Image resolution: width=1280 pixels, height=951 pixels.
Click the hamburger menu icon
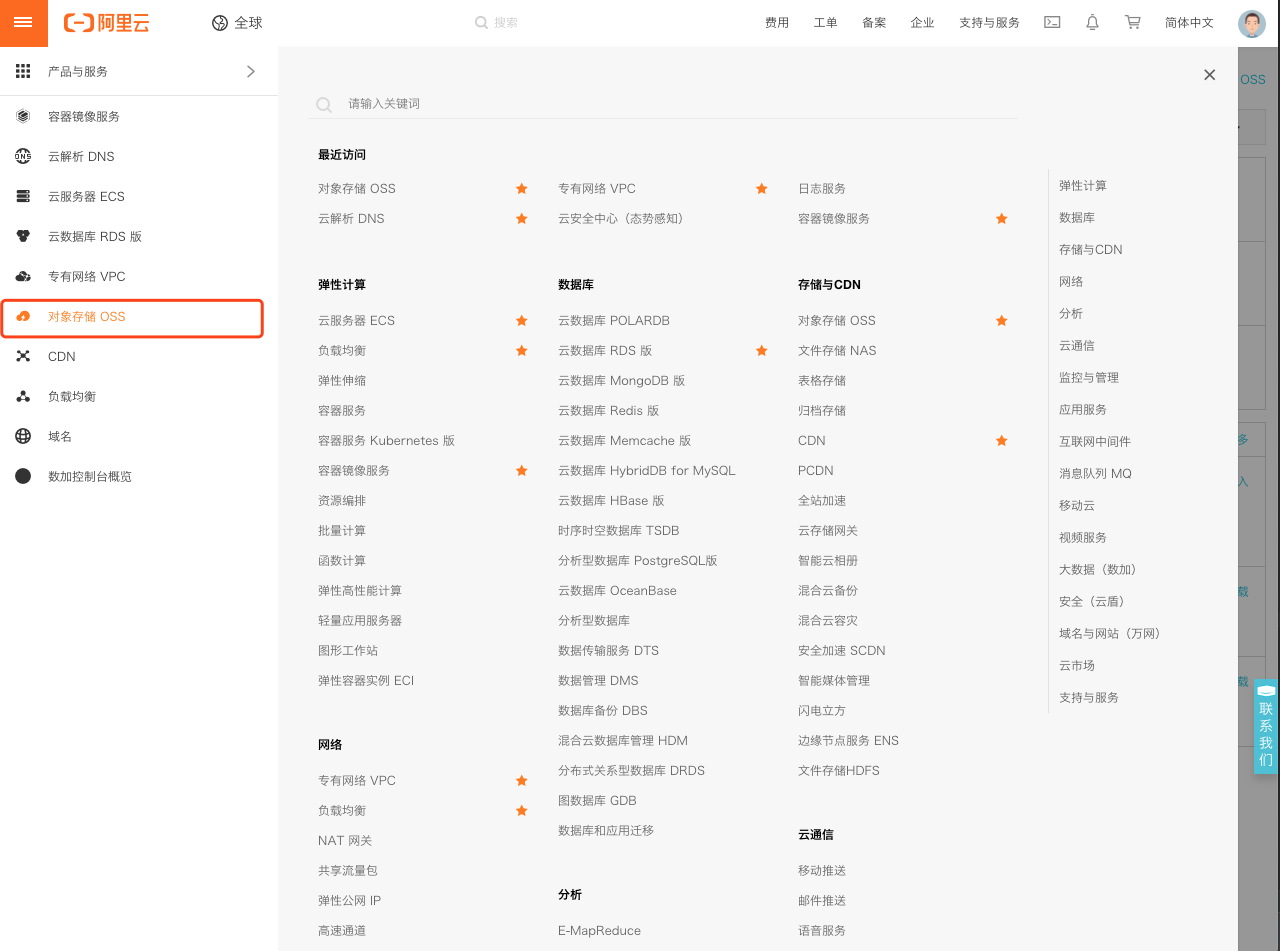(23, 22)
